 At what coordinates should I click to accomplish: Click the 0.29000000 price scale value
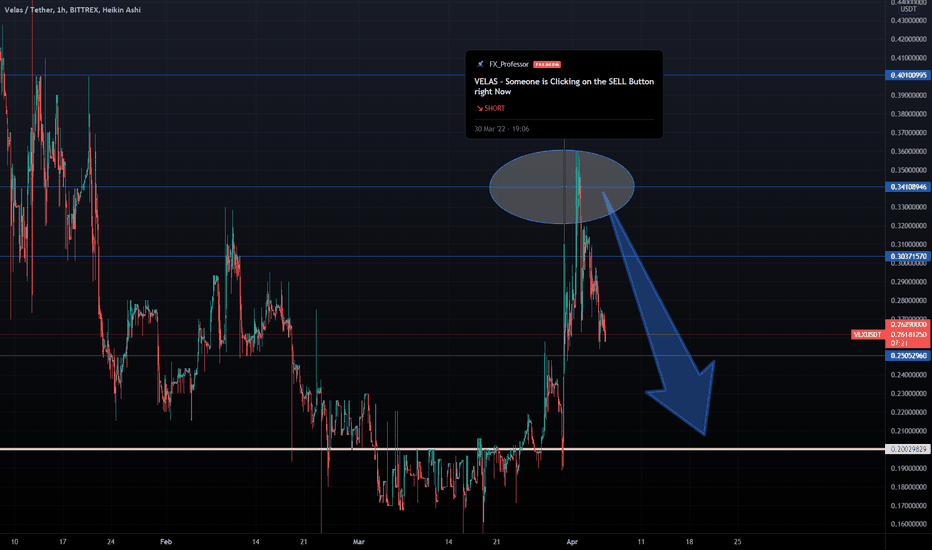pos(909,282)
